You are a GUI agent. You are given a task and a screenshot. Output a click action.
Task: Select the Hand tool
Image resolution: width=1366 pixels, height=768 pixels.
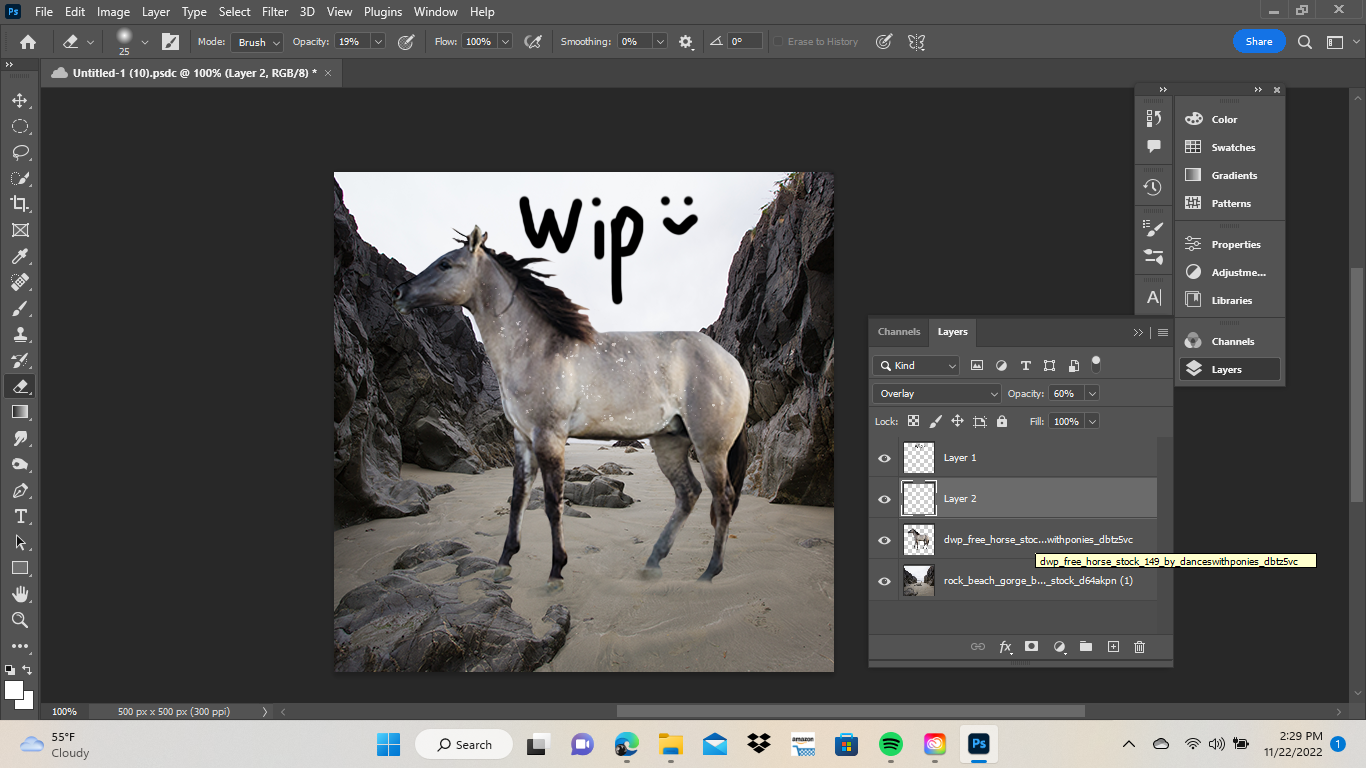pos(19,594)
